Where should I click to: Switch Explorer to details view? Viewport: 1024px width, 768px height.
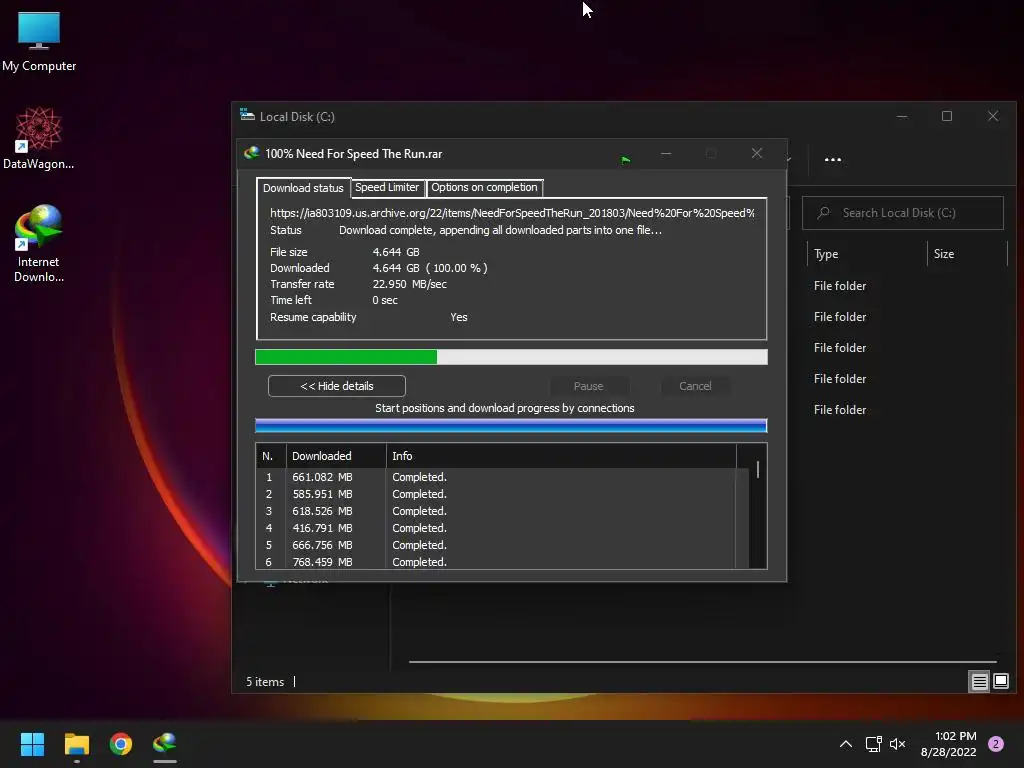coord(979,682)
